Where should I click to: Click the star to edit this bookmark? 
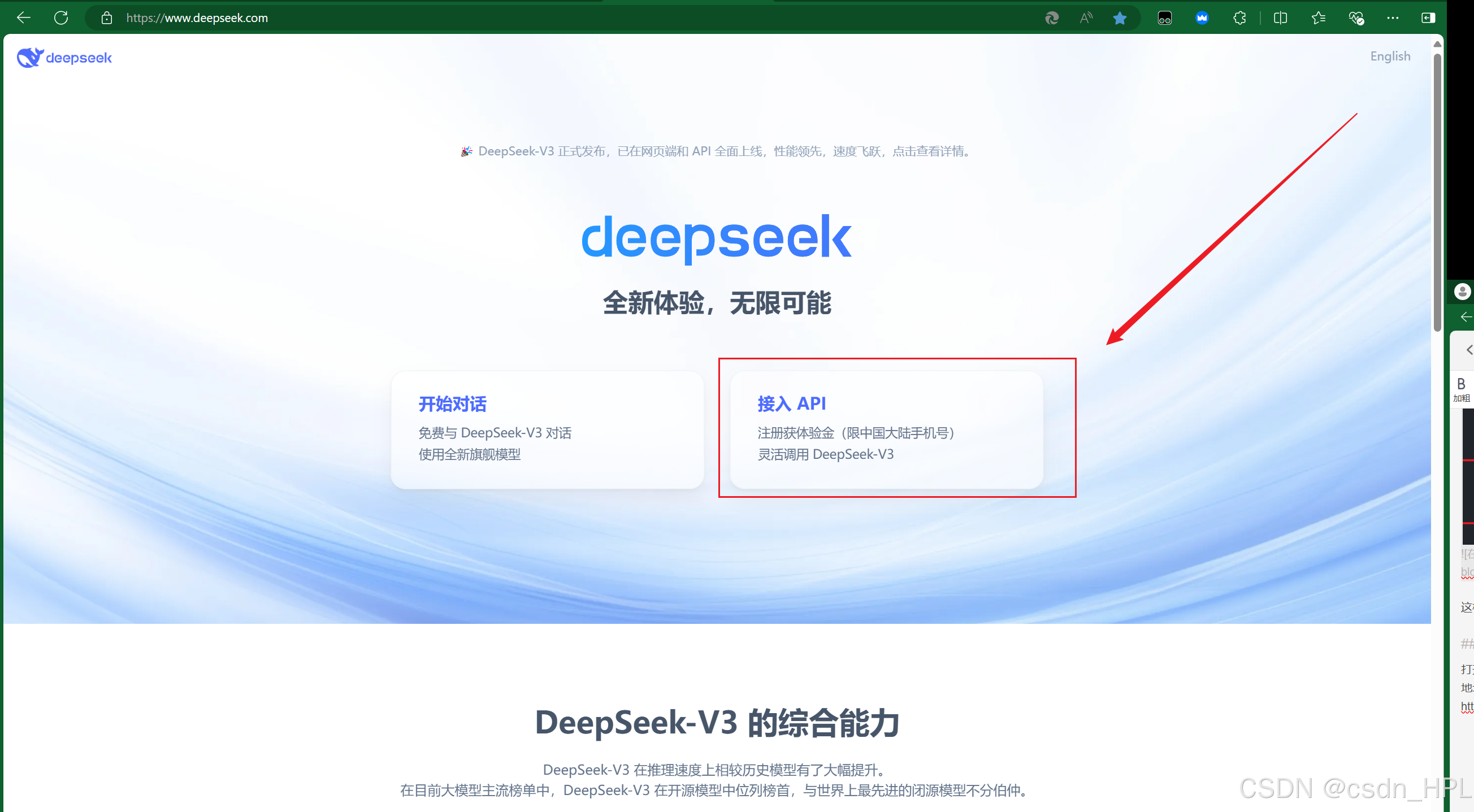coord(1120,18)
